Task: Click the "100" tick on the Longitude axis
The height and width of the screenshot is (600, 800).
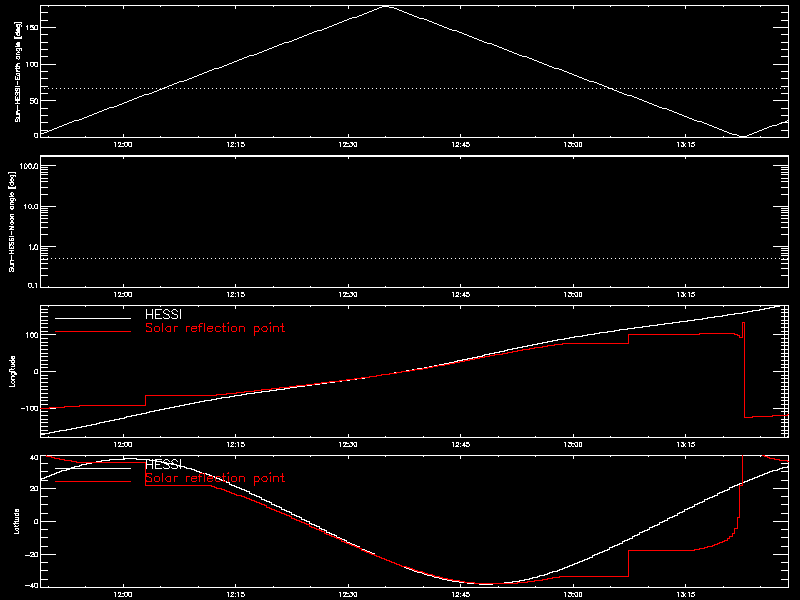Action: click(x=32, y=335)
